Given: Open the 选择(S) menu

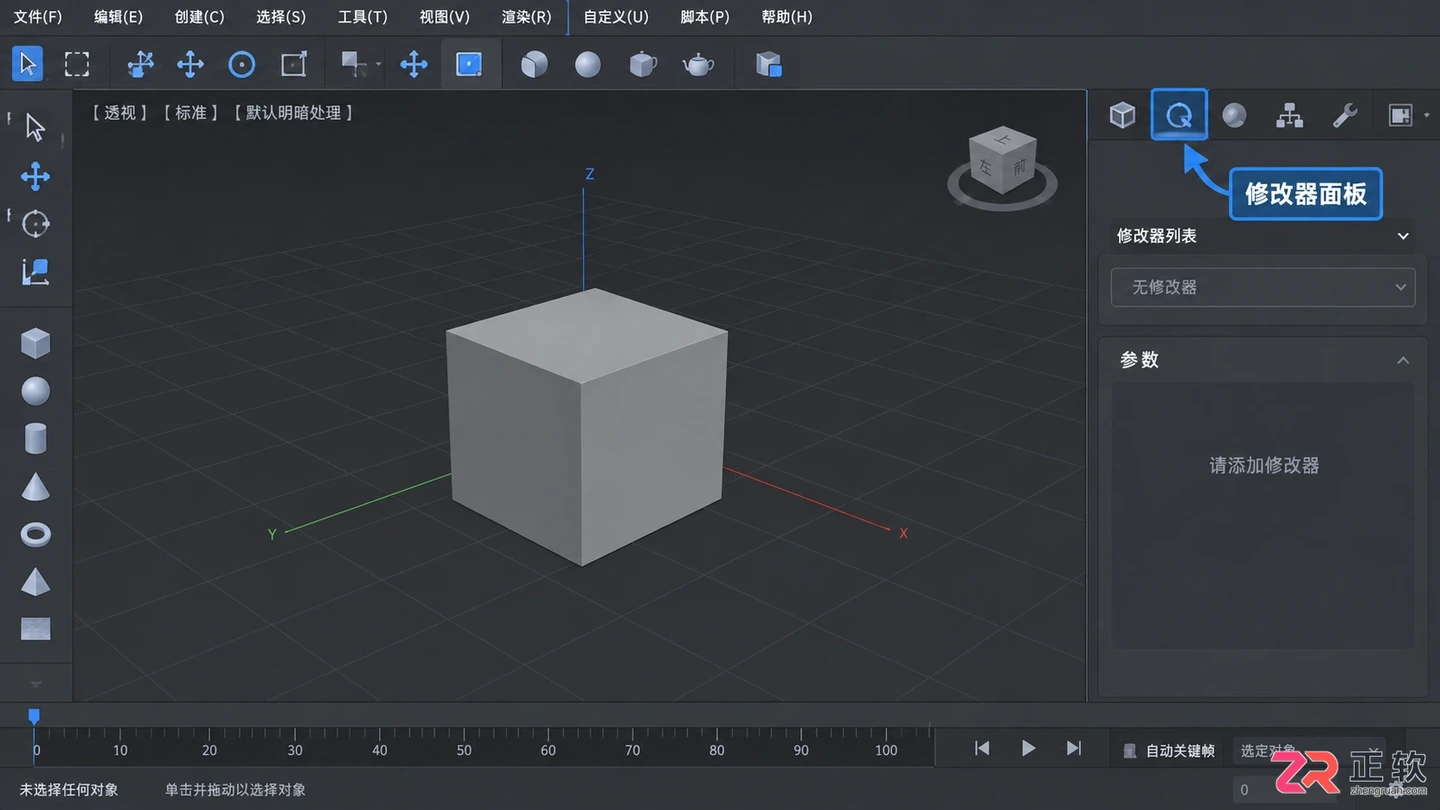Looking at the screenshot, I should (281, 17).
